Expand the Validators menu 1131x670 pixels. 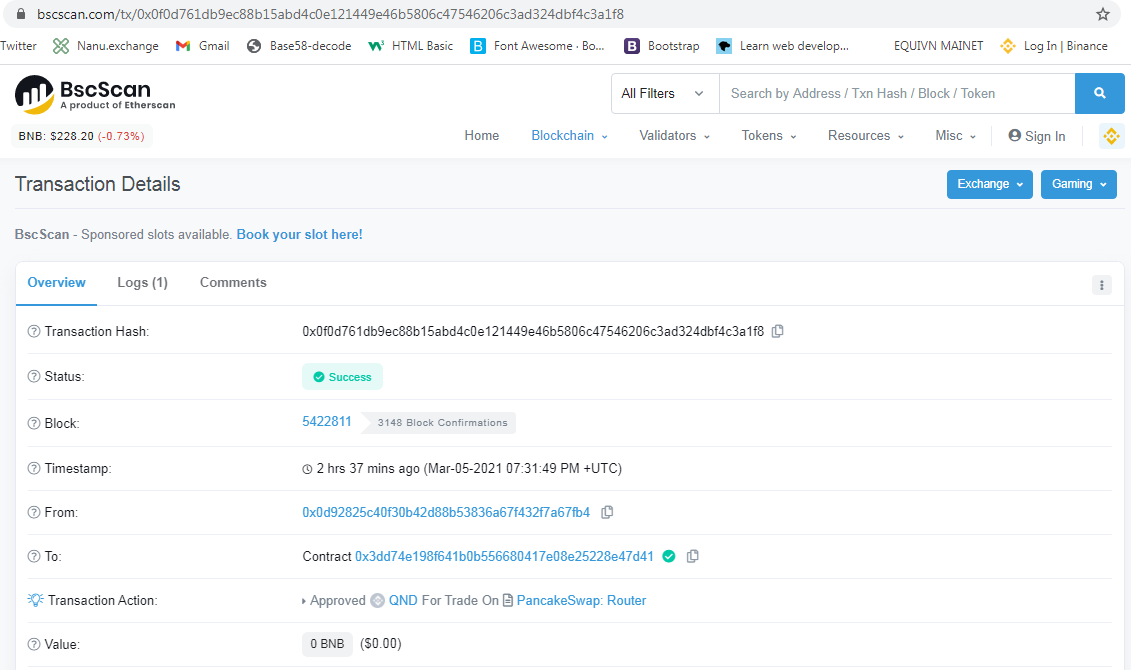pos(674,136)
